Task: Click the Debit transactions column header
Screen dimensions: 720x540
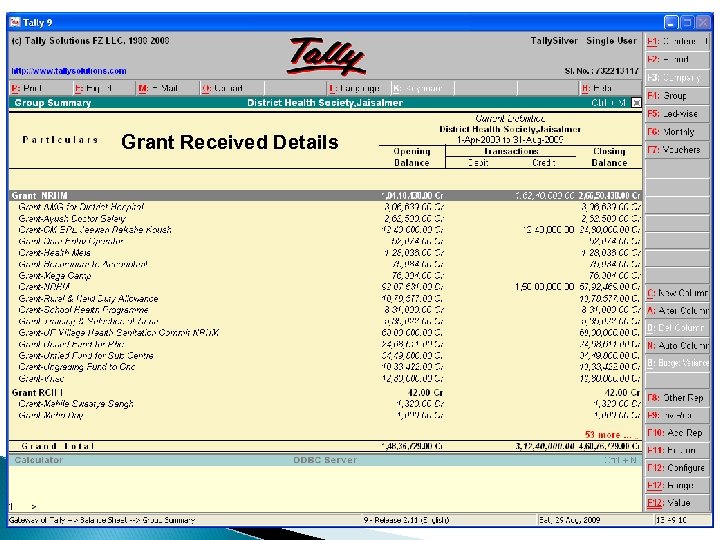Action: (x=478, y=163)
